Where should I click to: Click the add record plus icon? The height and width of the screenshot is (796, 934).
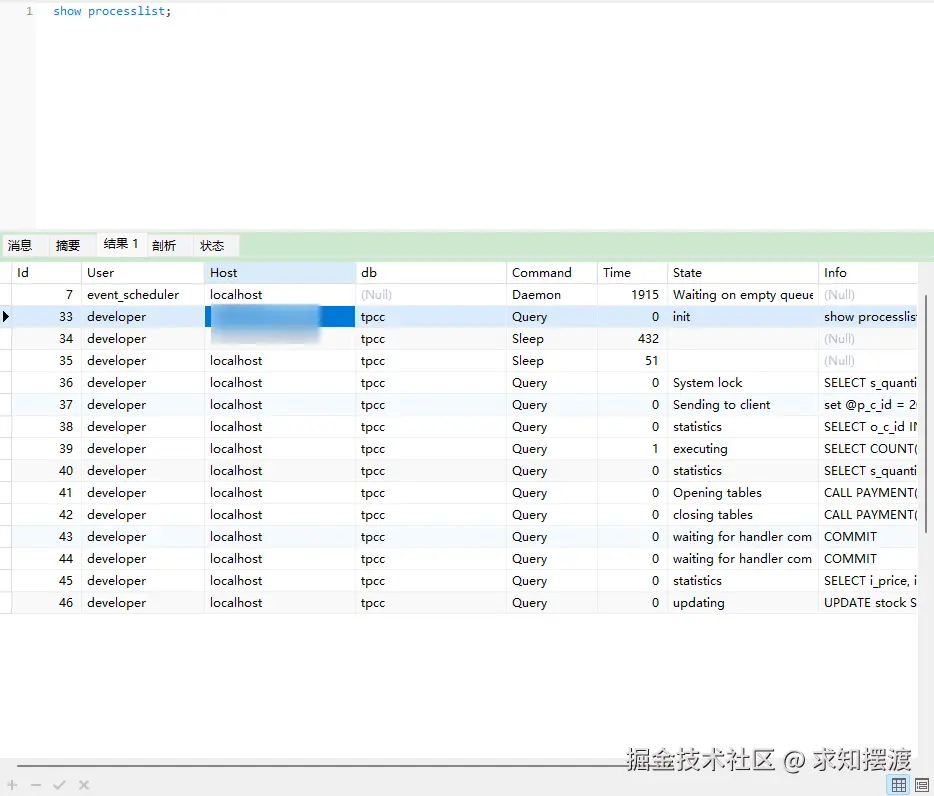(13, 785)
